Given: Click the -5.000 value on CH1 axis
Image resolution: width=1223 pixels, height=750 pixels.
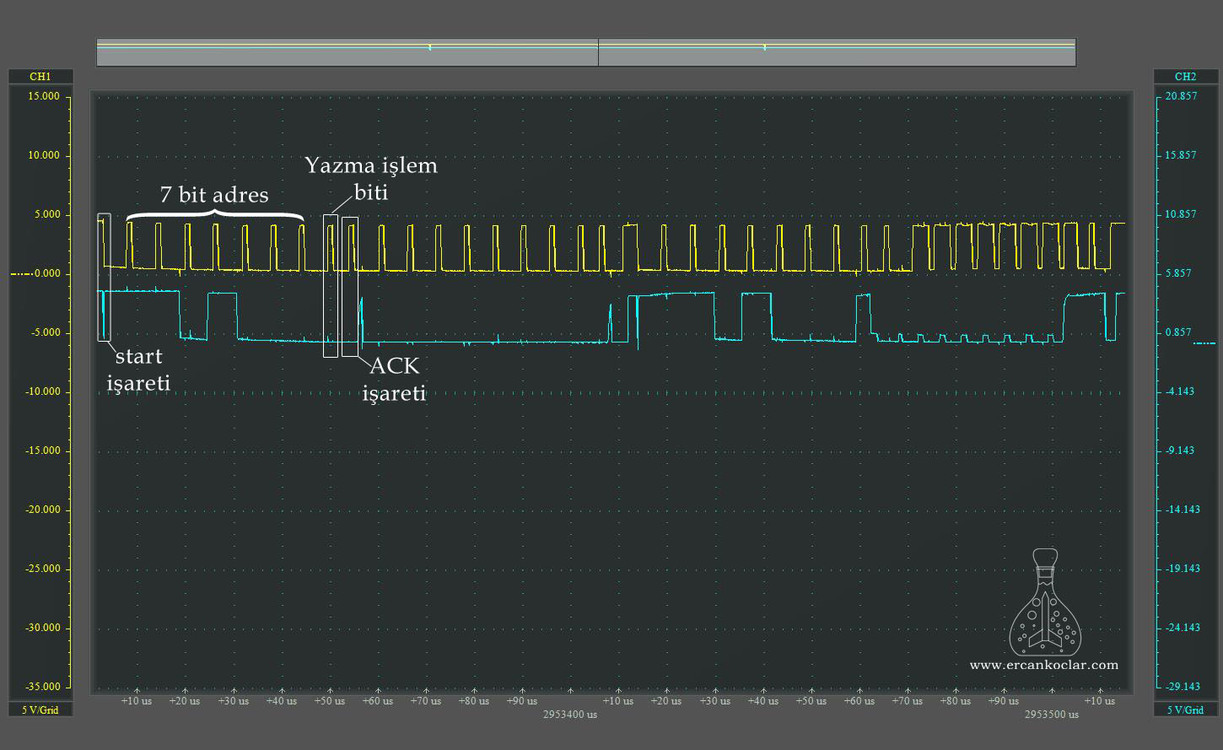Looking at the screenshot, I should click(47, 333).
